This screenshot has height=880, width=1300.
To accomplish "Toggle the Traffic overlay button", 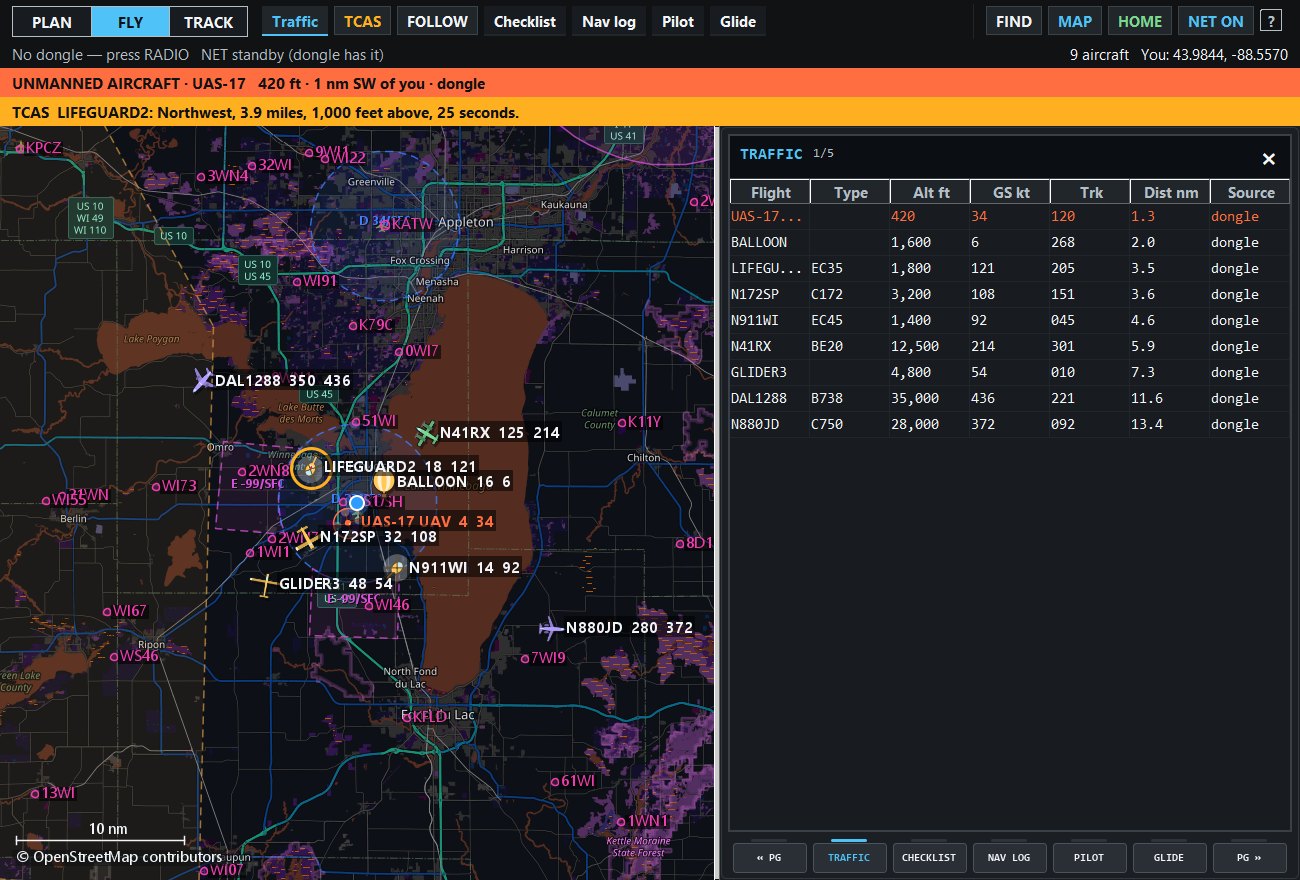I will click(295, 21).
